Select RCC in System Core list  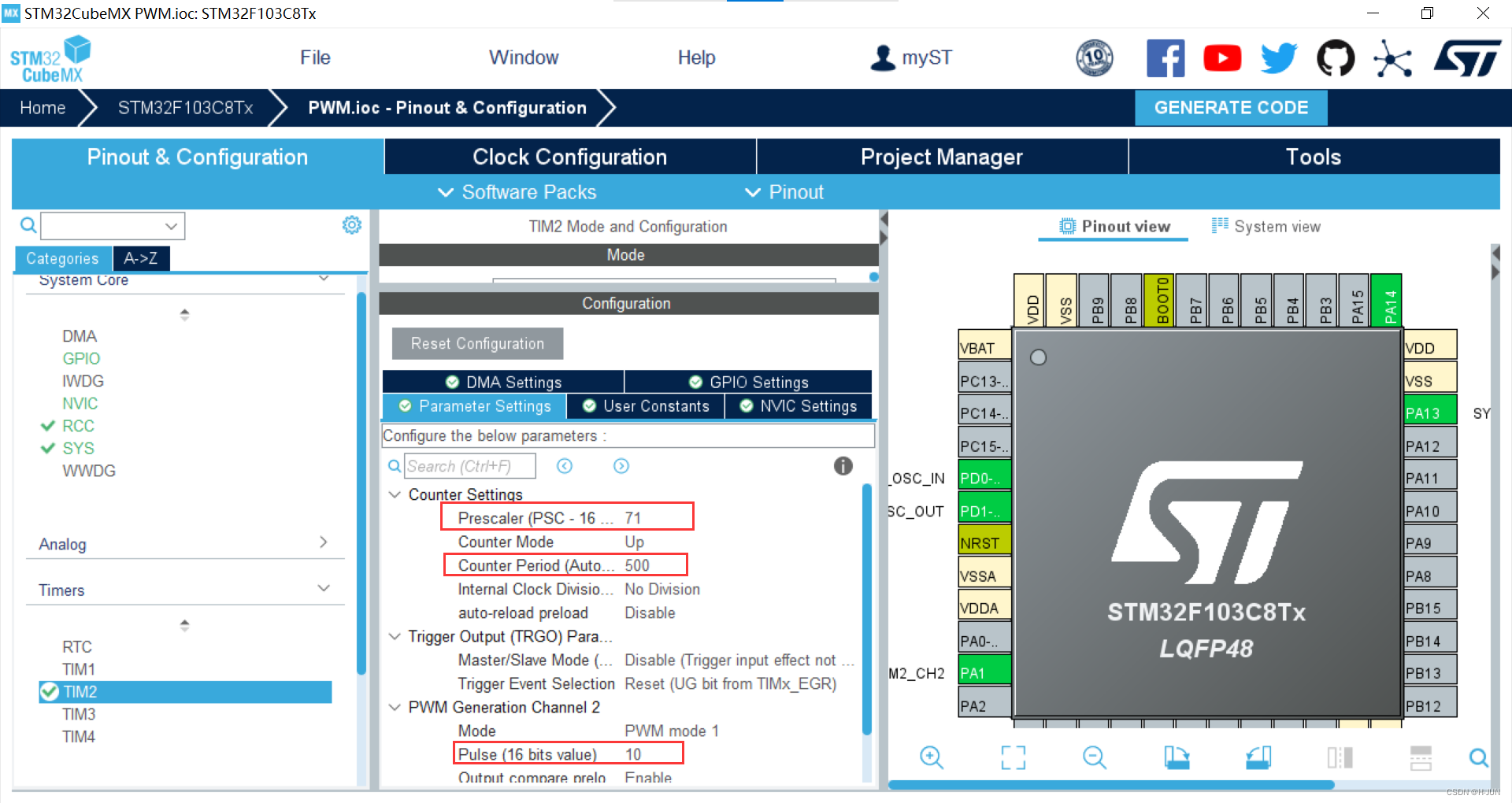click(x=78, y=426)
